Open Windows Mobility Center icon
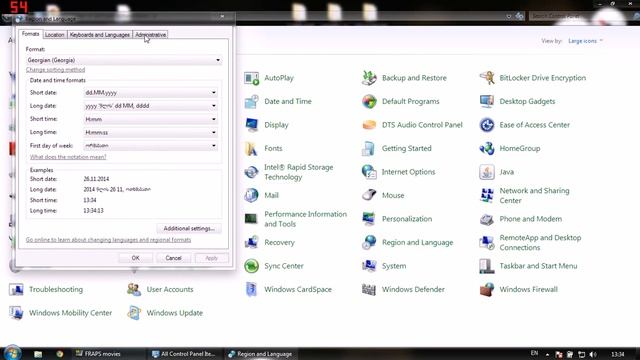This screenshot has height=360, width=640. pos(16,313)
